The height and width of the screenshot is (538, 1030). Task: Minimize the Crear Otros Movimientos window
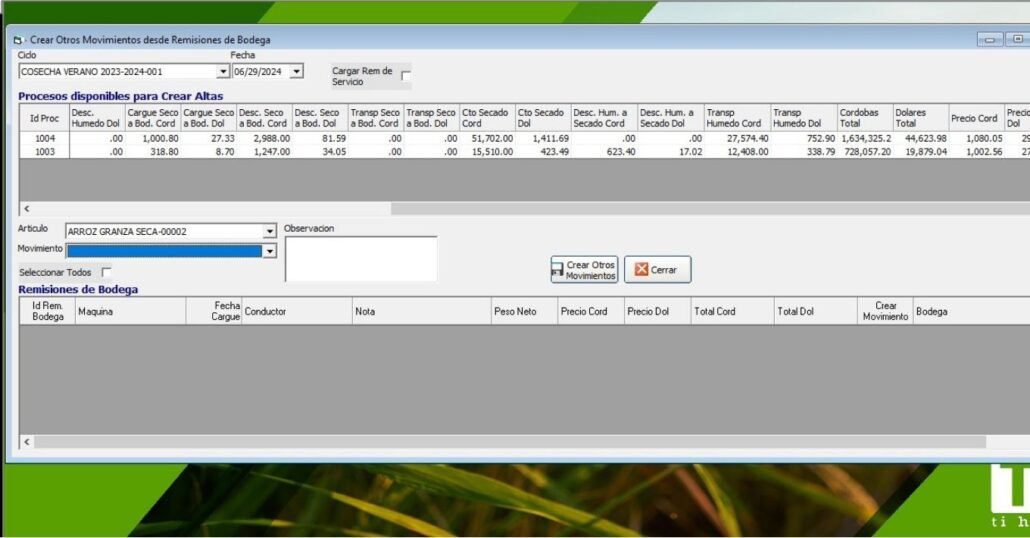991,40
